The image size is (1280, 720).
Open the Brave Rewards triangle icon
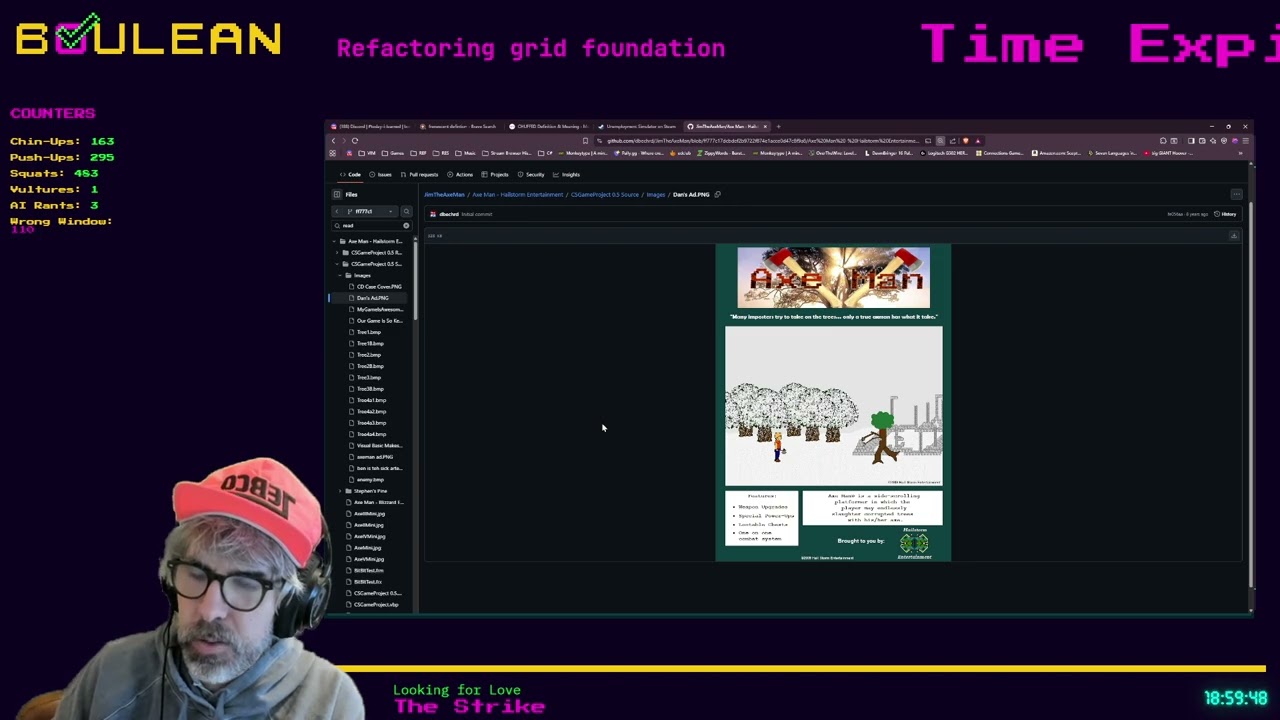tap(977, 141)
